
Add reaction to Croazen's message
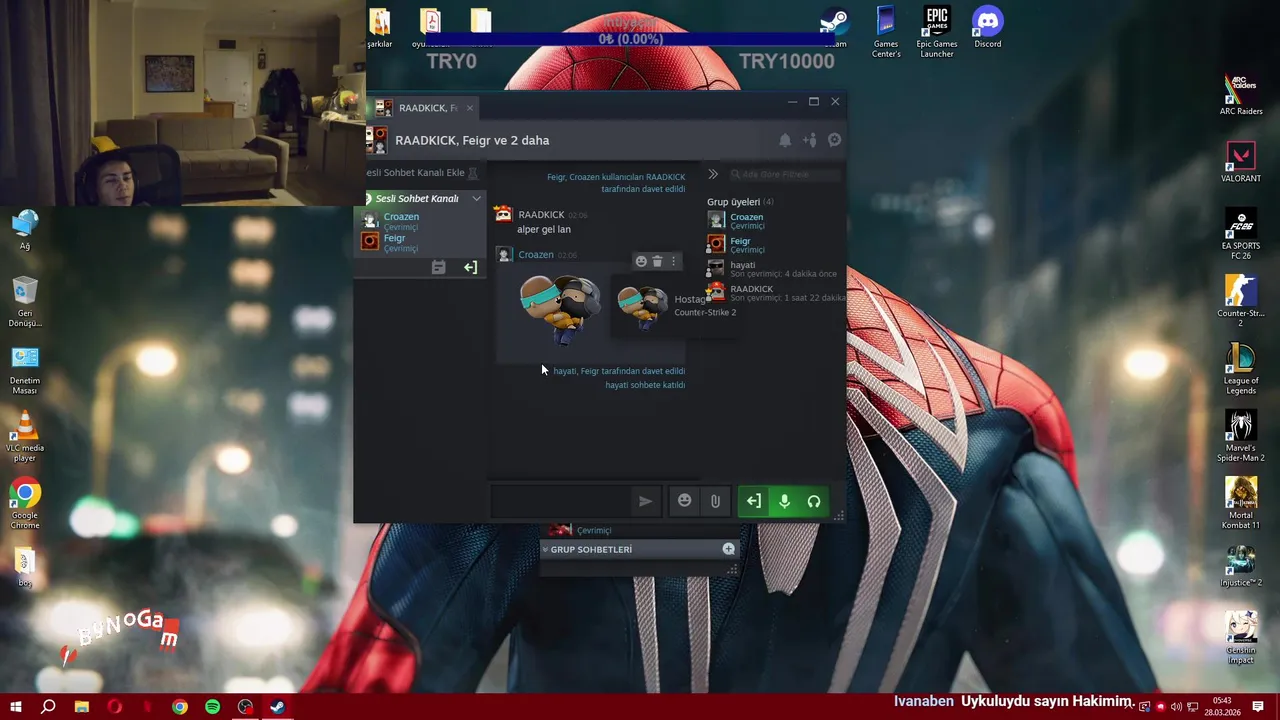(641, 261)
